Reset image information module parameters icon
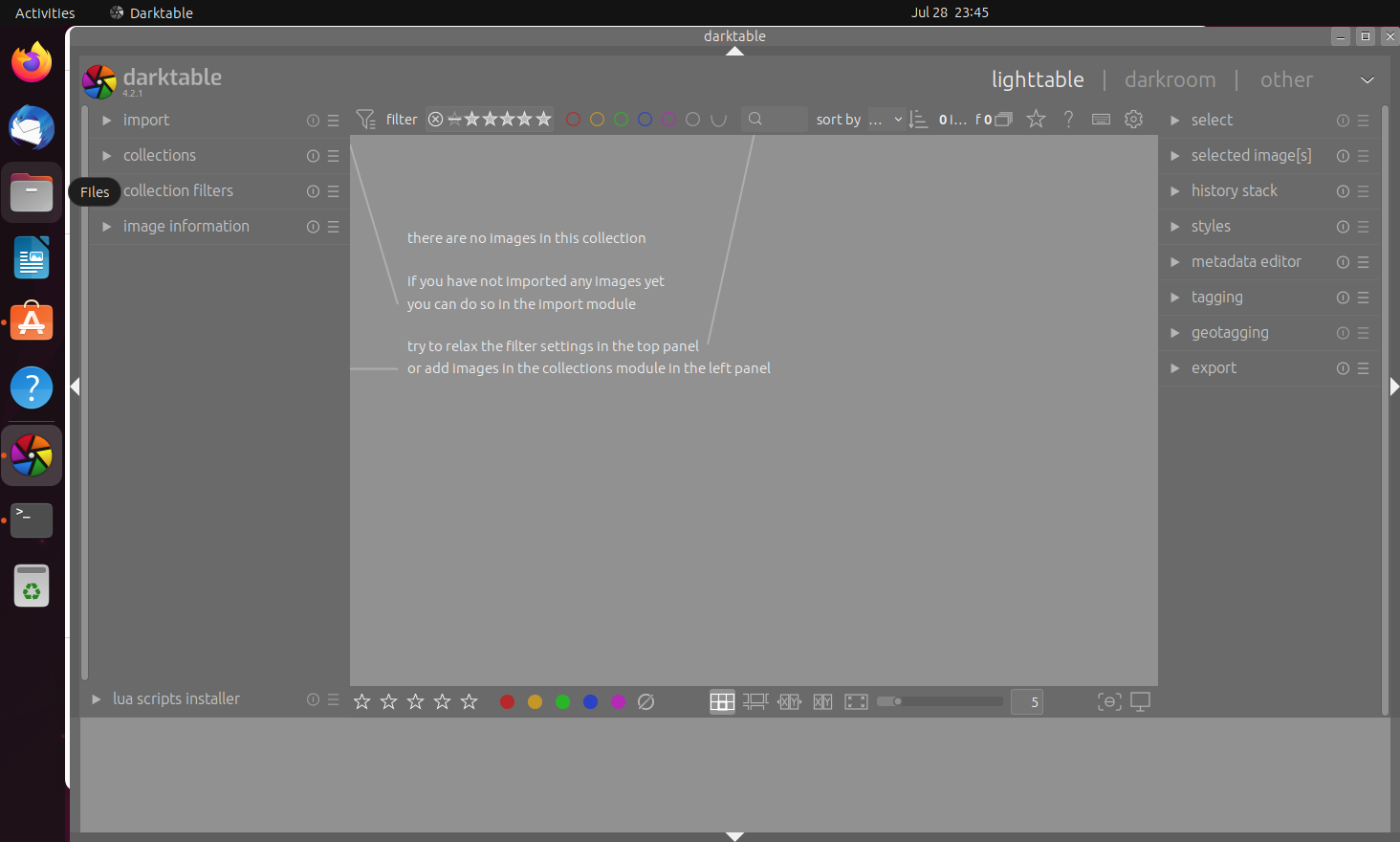1400x842 pixels. tap(313, 227)
